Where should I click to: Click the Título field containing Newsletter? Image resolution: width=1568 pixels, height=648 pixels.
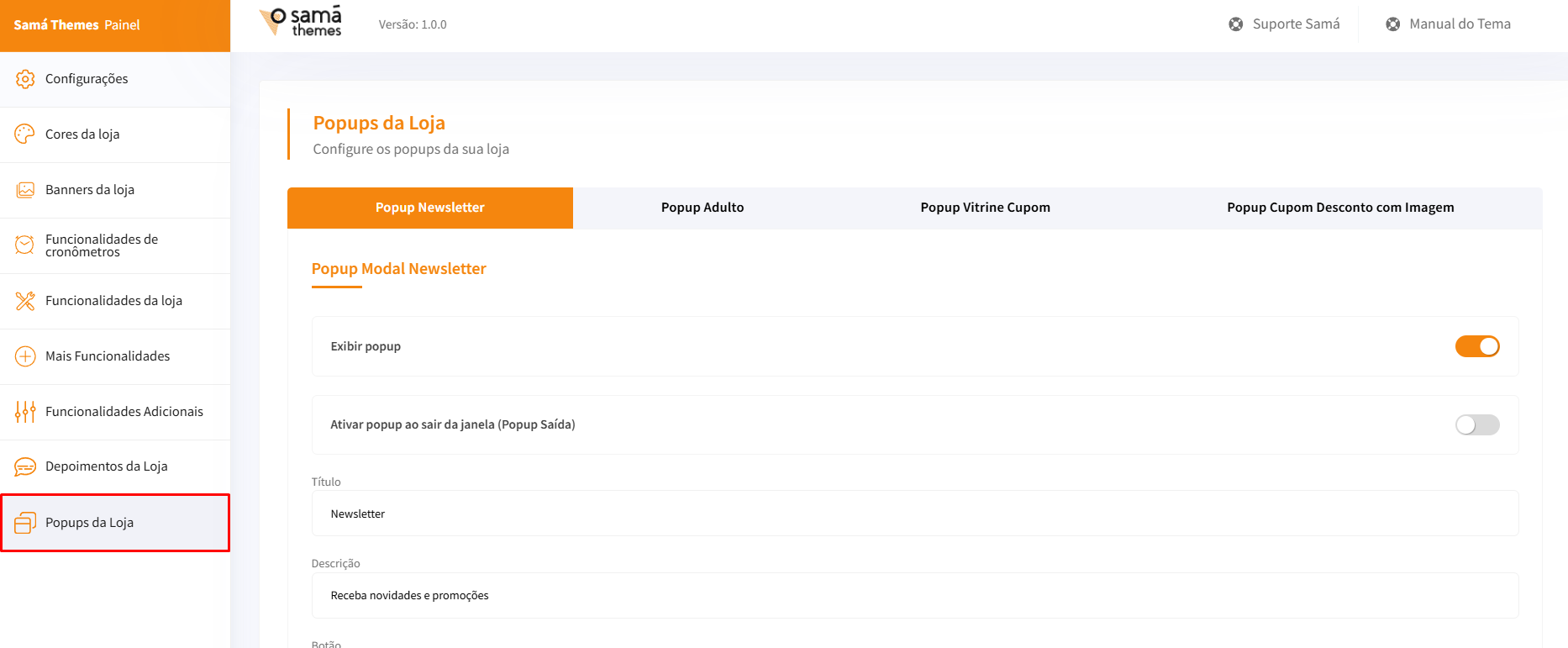(915, 514)
